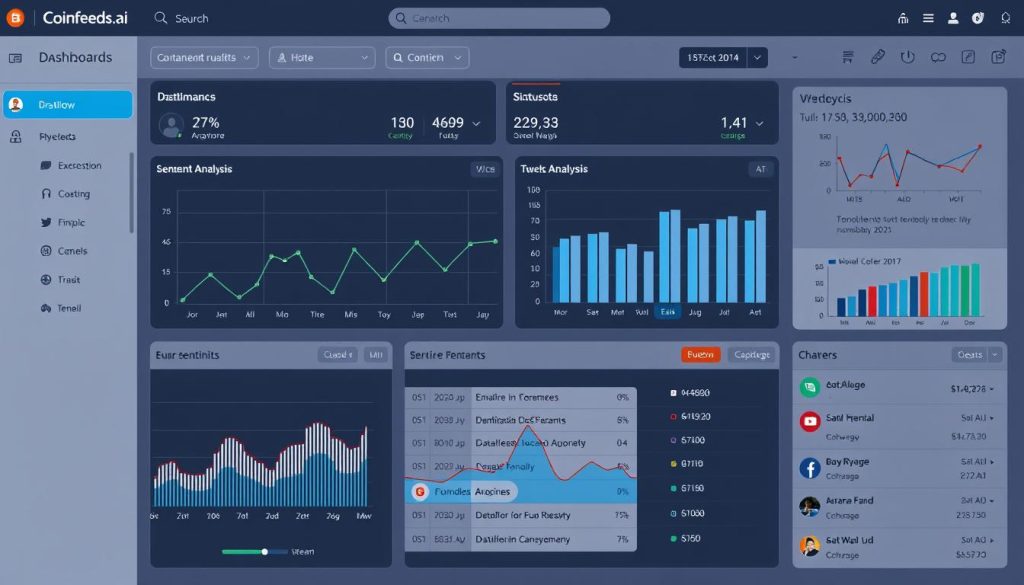Click the chat bubbles icon in toolbar
The height and width of the screenshot is (585, 1024).
[938, 57]
